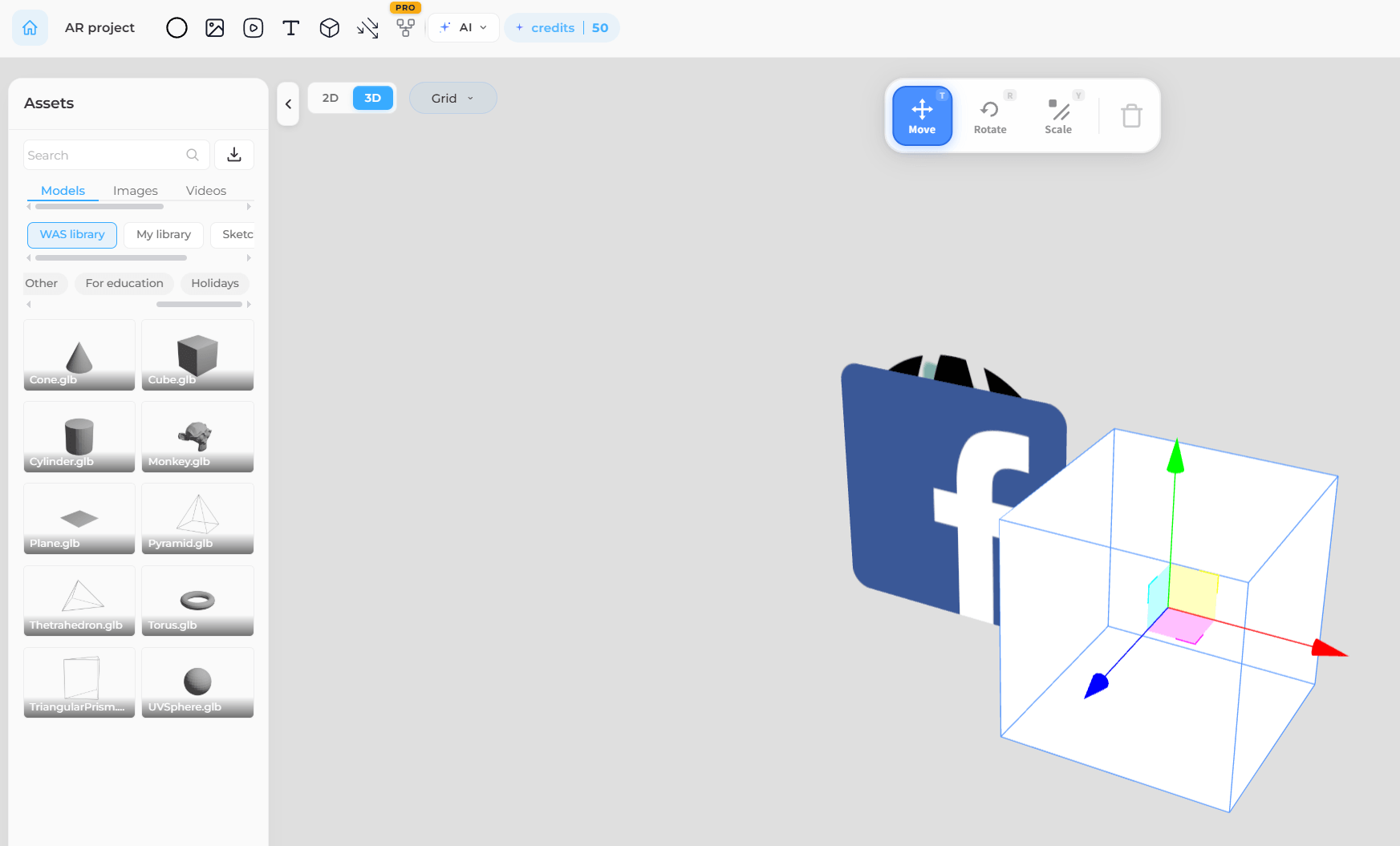Click the library source tabs scrollbar
Image resolution: width=1400 pixels, height=846 pixels.
click(x=111, y=258)
